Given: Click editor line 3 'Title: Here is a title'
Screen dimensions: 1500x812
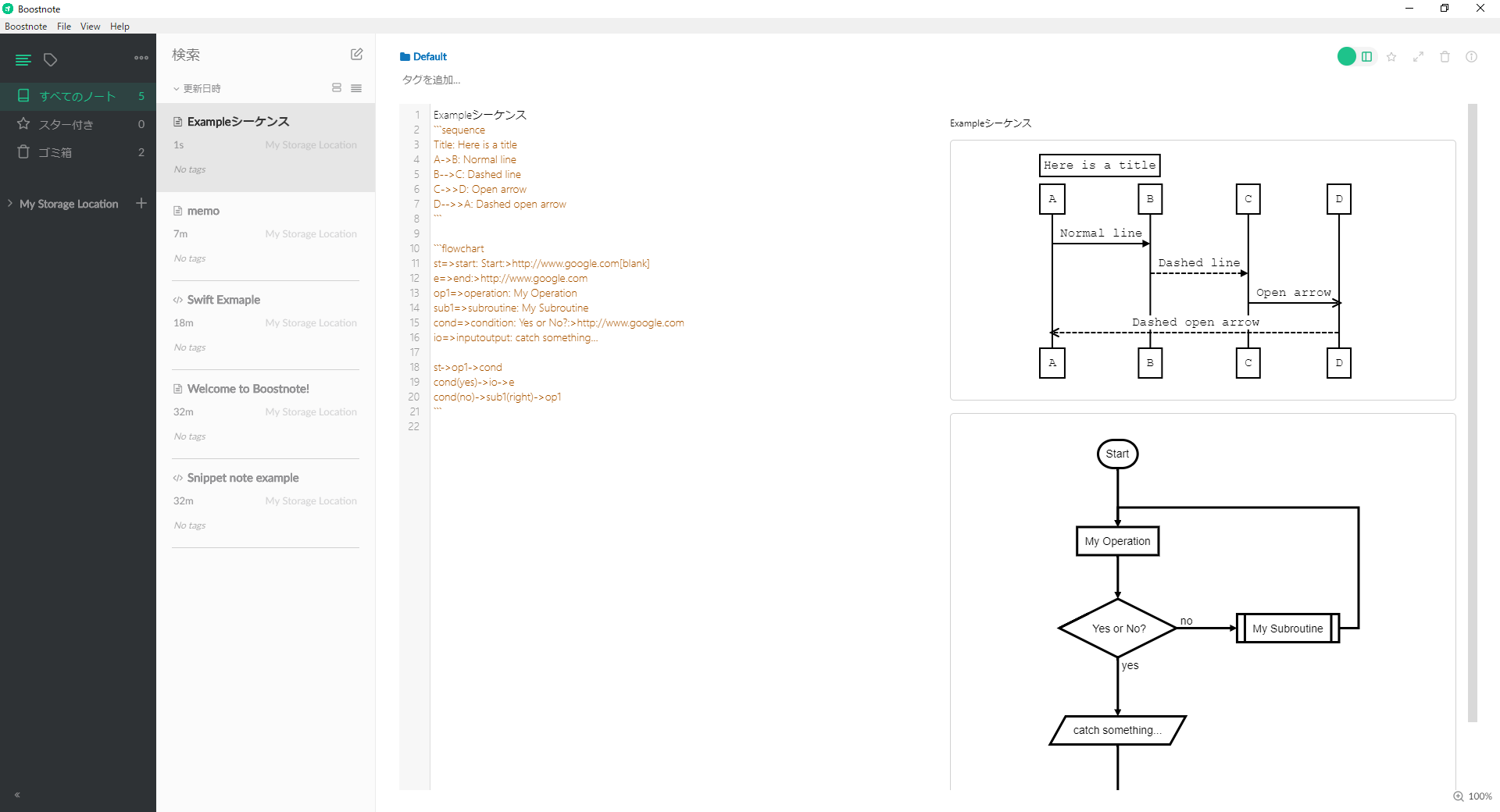Looking at the screenshot, I should [x=475, y=144].
